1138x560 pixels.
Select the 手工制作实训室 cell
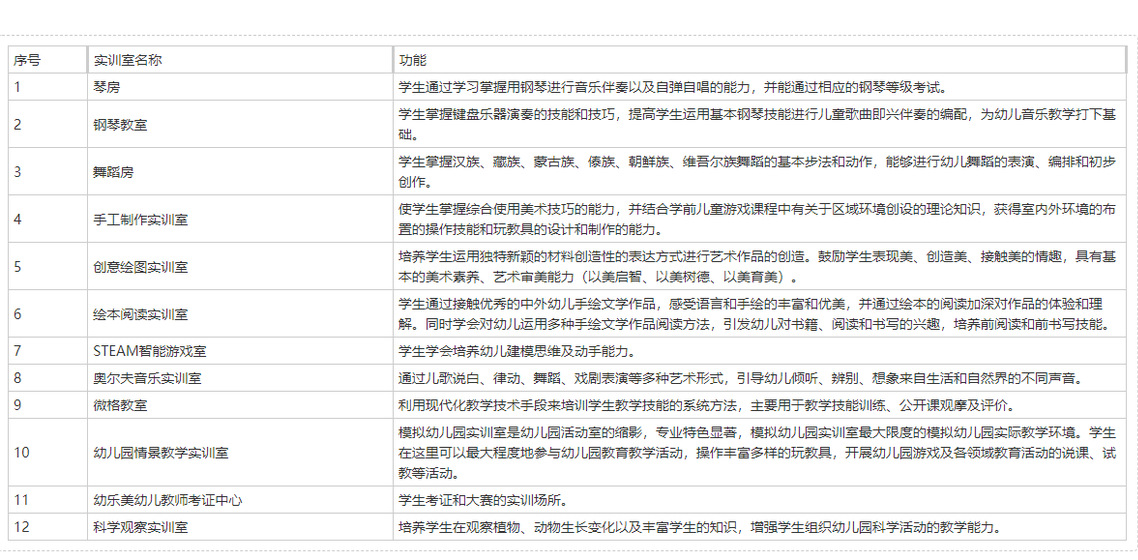click(x=141, y=219)
